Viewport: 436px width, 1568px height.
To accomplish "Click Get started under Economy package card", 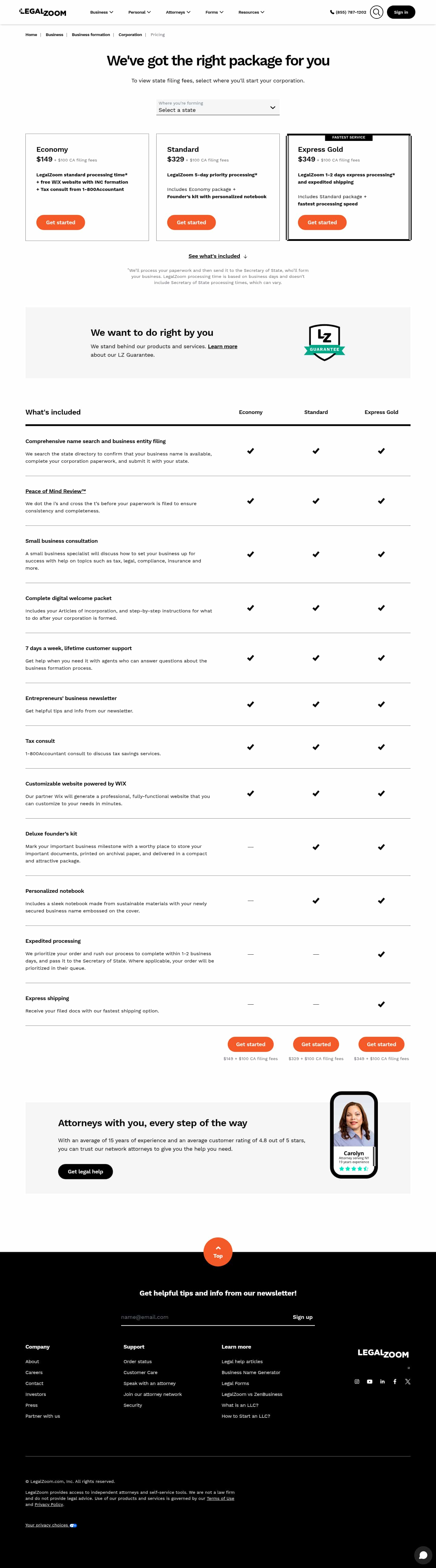I will pyautogui.click(x=61, y=222).
